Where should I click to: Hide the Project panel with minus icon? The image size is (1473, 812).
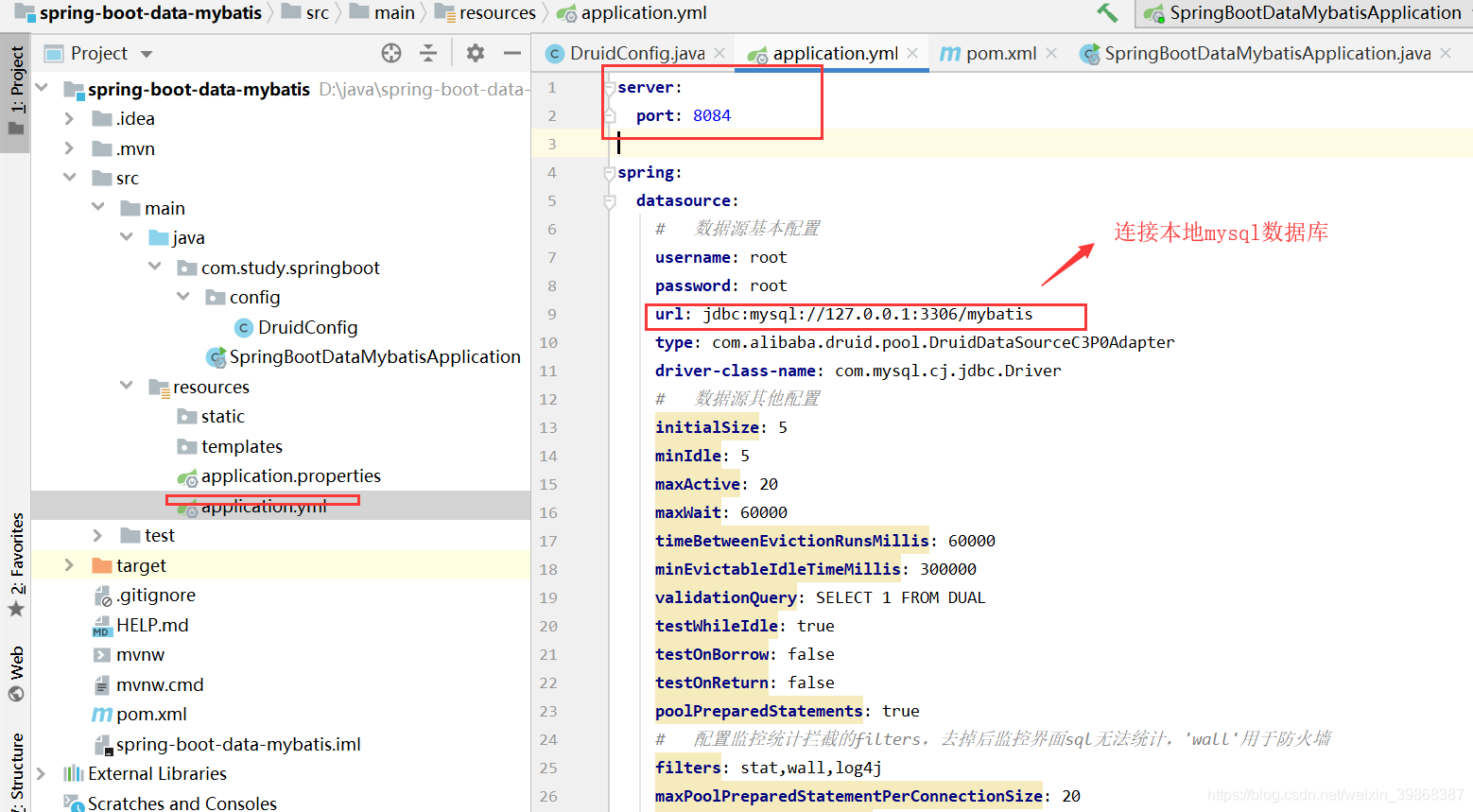click(x=512, y=53)
